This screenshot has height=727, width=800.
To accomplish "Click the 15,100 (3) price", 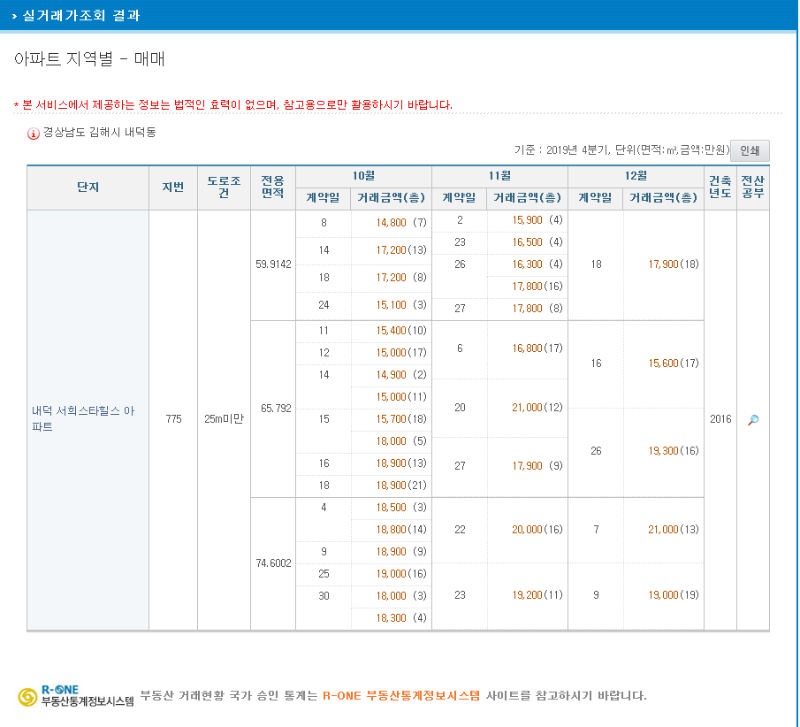I will point(401,305).
